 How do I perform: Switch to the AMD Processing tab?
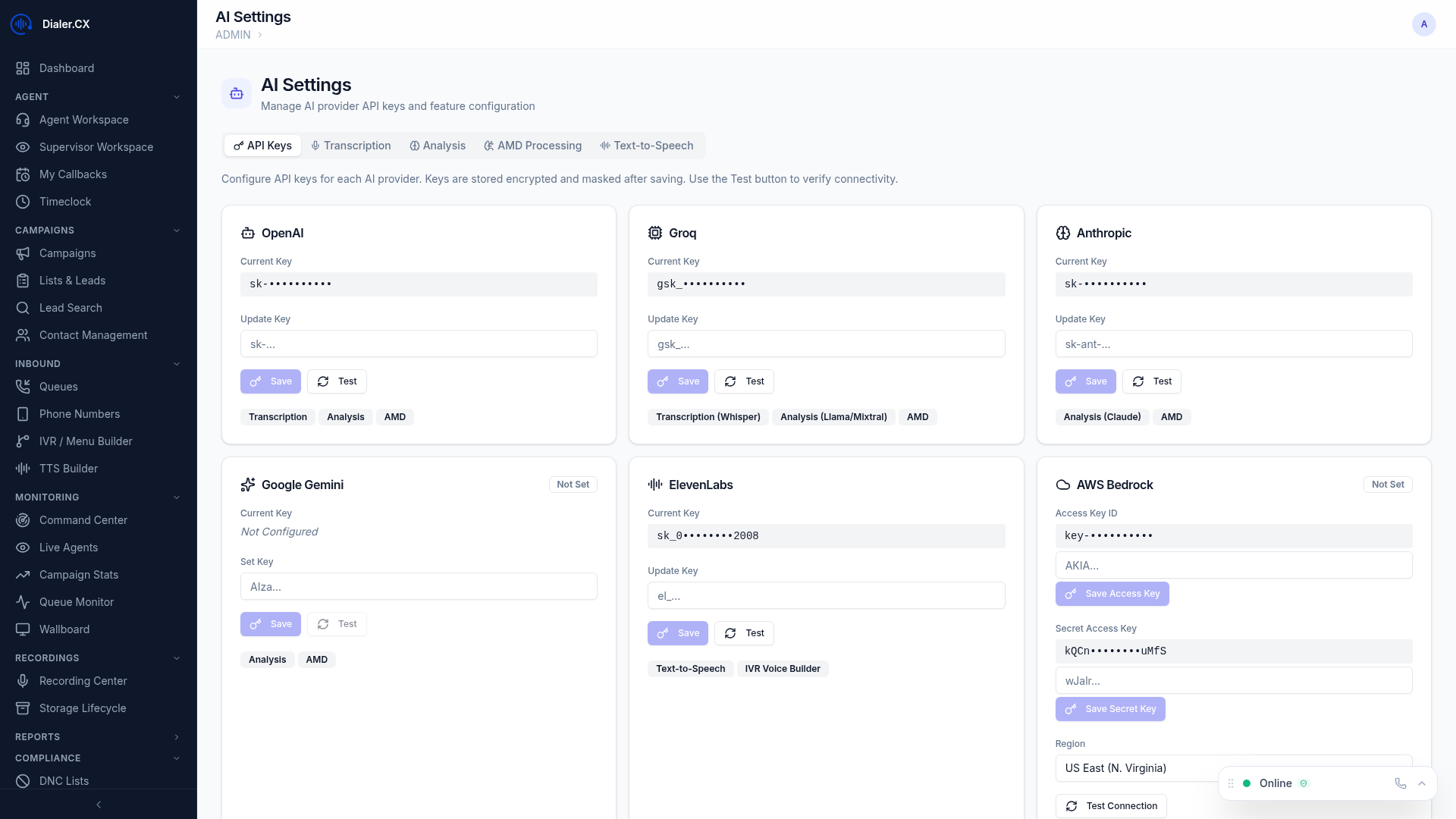[x=532, y=145]
